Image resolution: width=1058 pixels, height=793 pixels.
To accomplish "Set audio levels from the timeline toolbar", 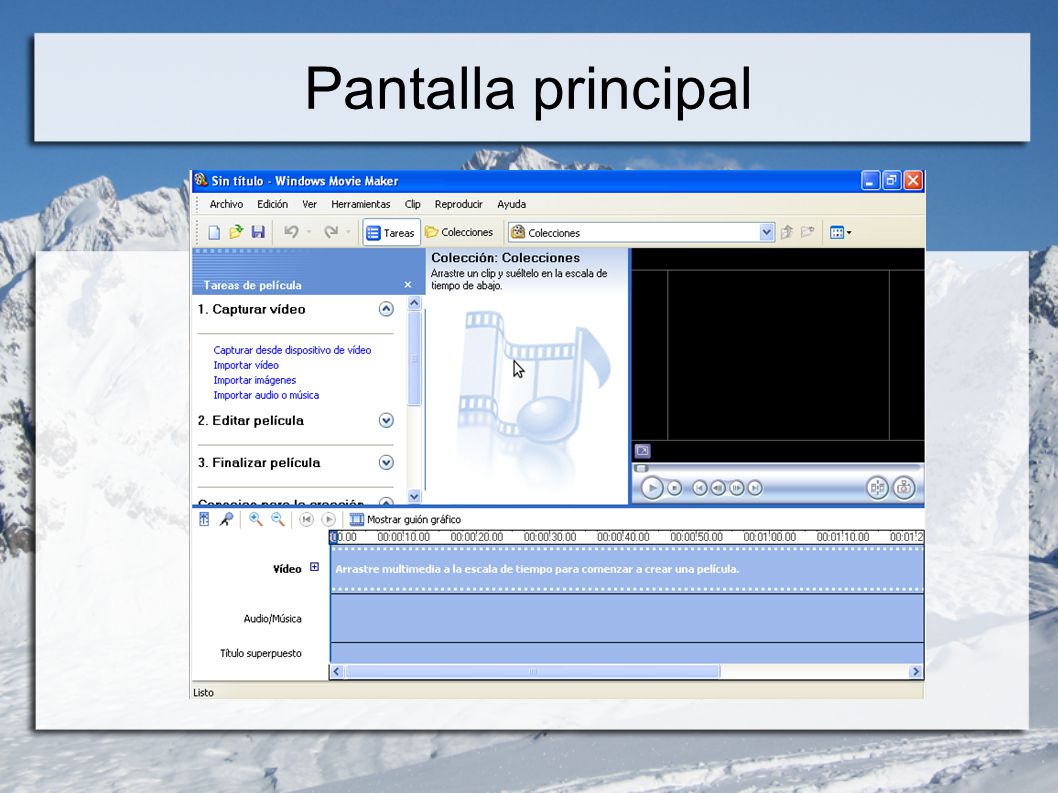I will point(204,519).
